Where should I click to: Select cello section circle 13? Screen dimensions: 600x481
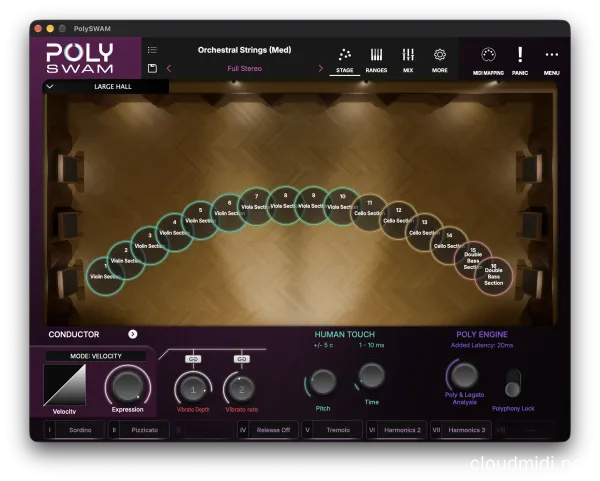424,232
